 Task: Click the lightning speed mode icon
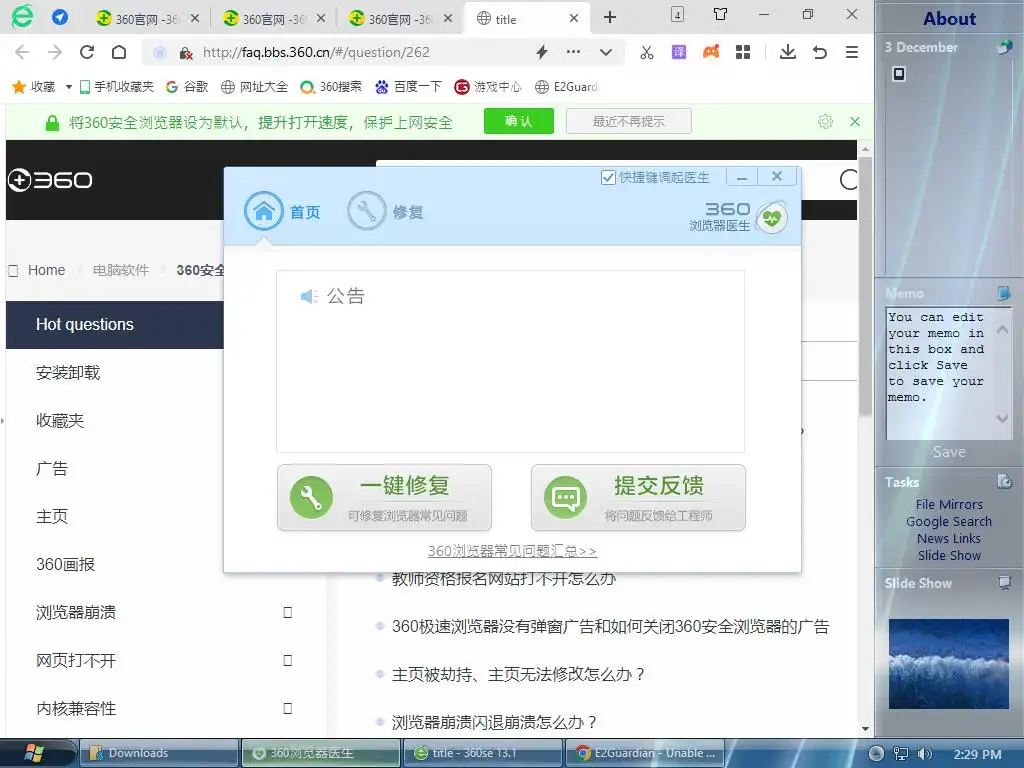(541, 52)
